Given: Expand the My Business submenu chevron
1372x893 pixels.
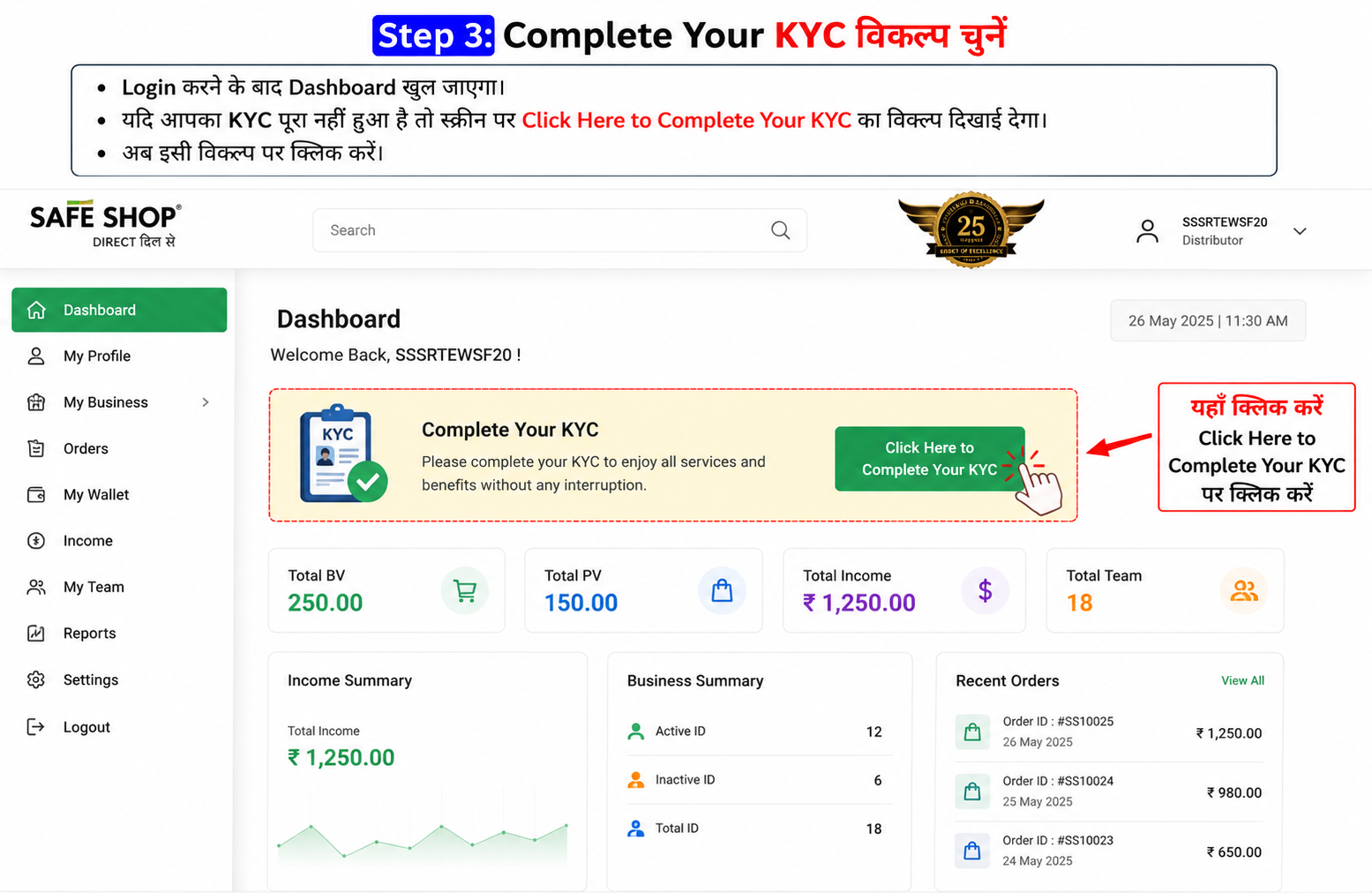Looking at the screenshot, I should 206,402.
